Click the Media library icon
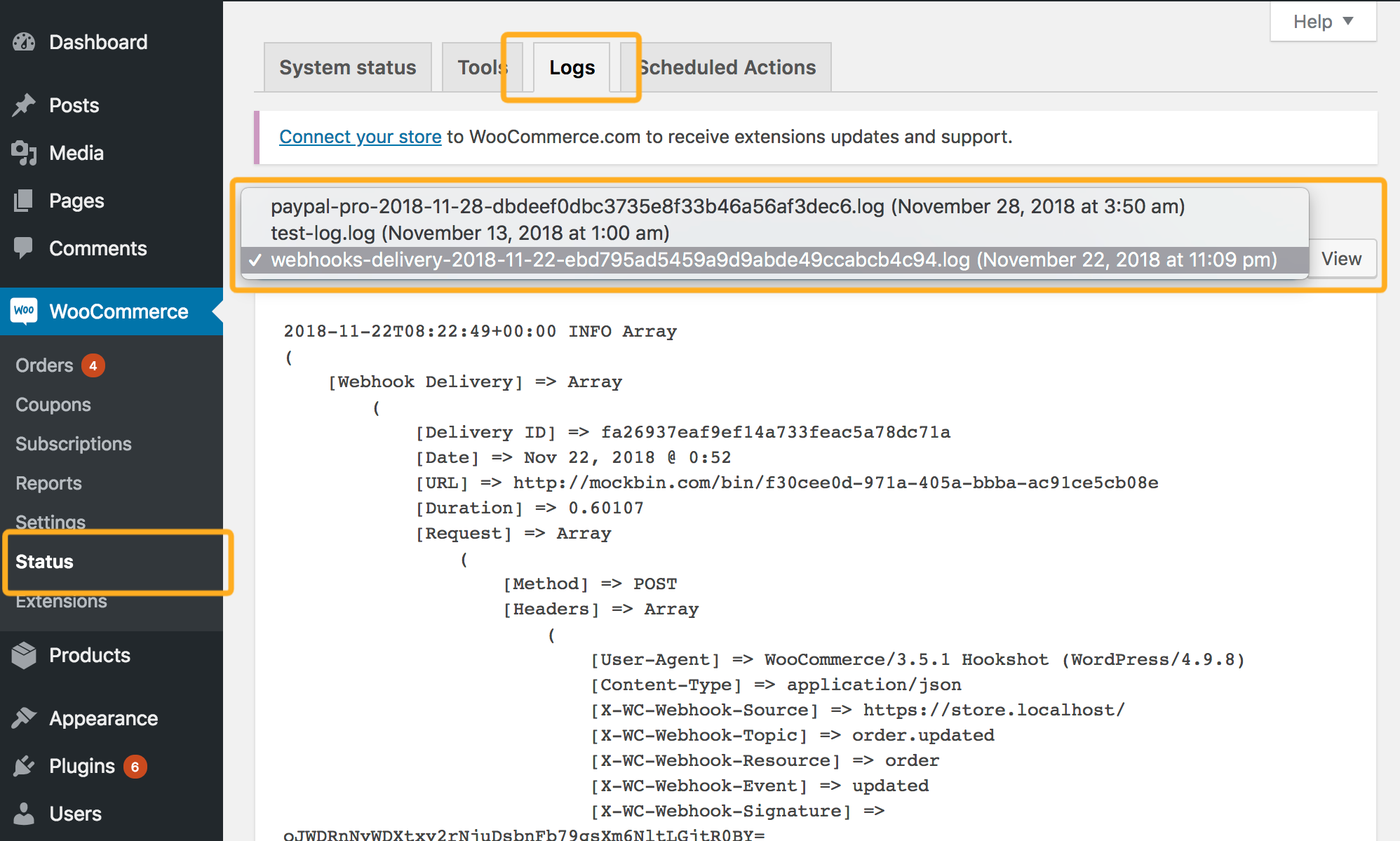Screen dimensions: 1400x841 point(24,153)
